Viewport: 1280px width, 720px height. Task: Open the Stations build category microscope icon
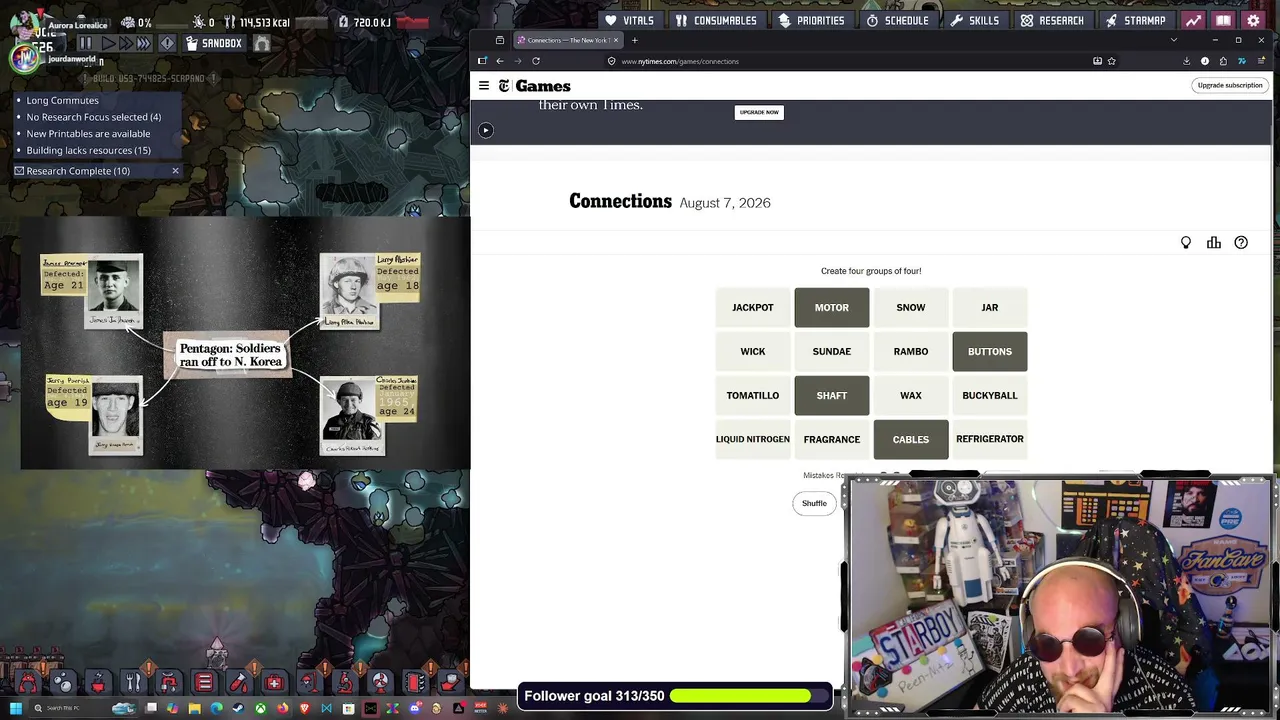pos(344,683)
